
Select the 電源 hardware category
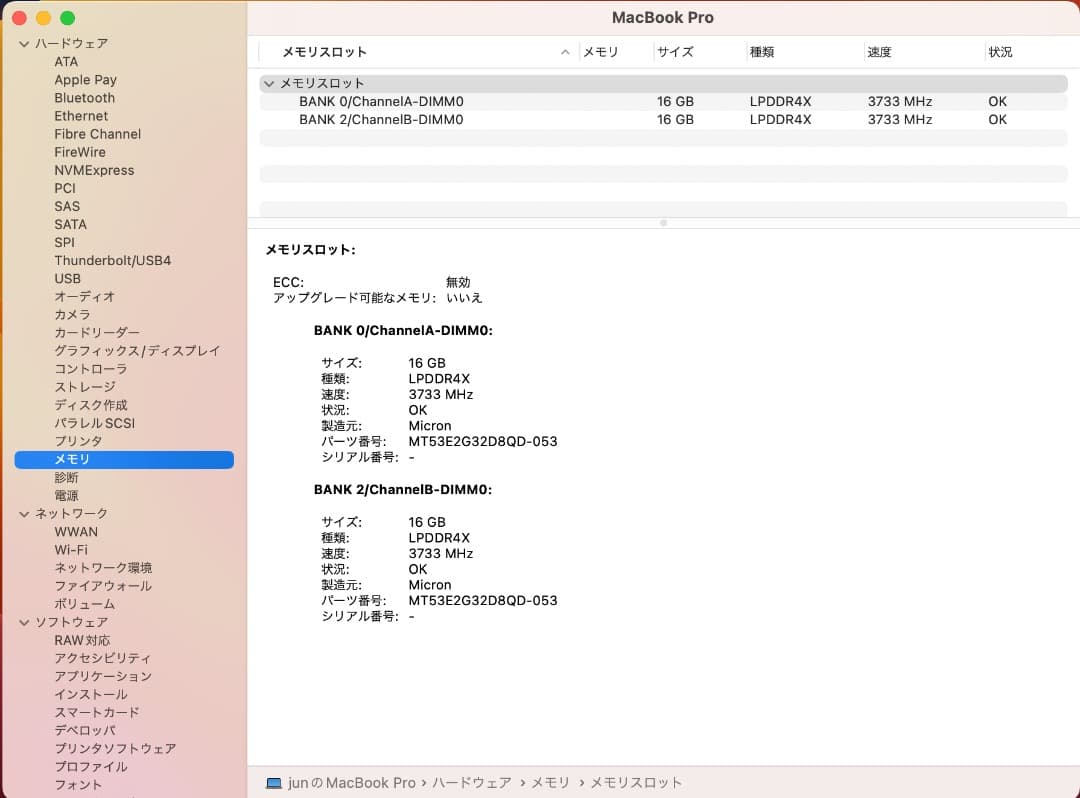[67, 495]
